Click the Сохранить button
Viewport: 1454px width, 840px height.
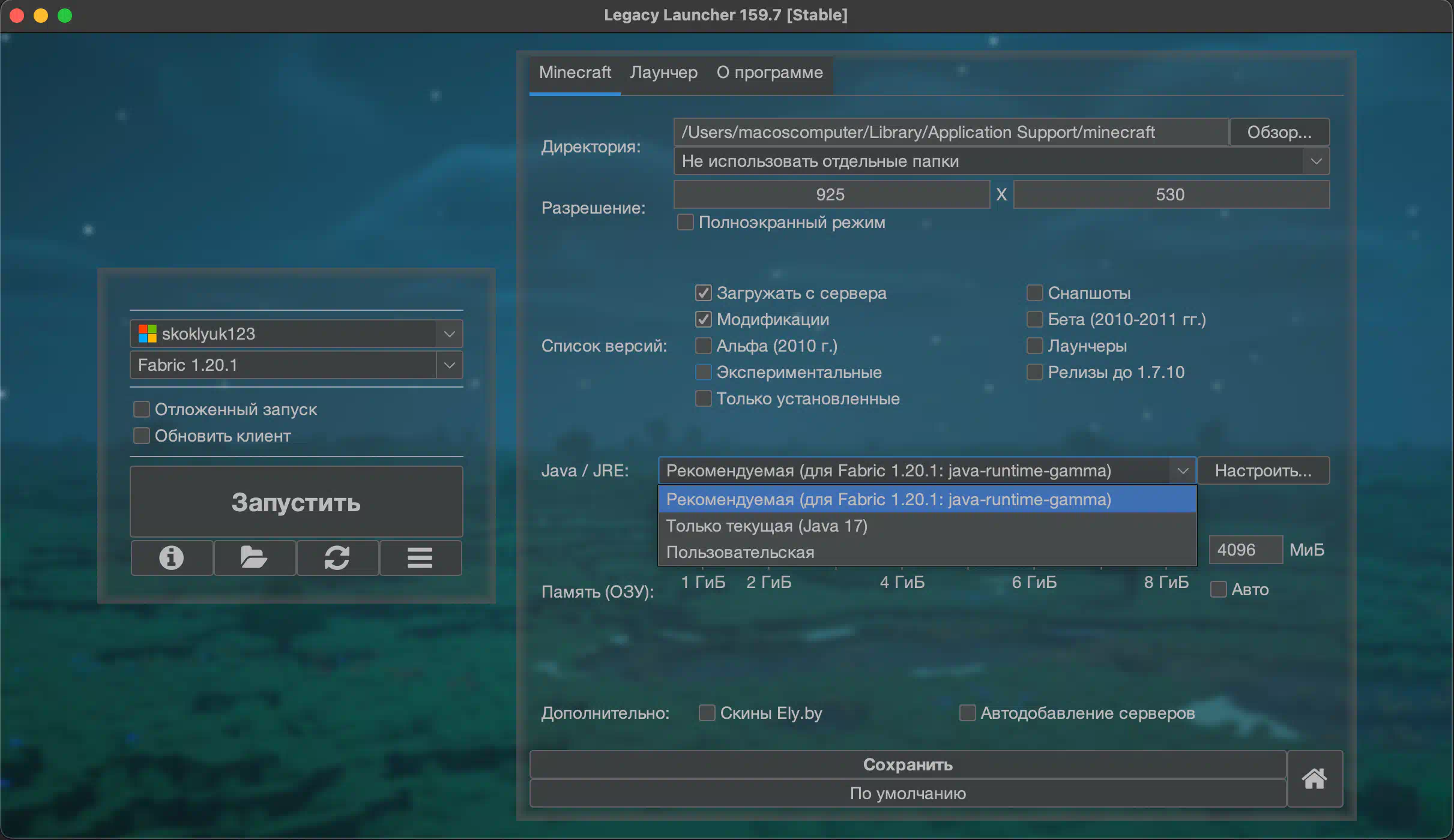pyautogui.click(x=908, y=764)
